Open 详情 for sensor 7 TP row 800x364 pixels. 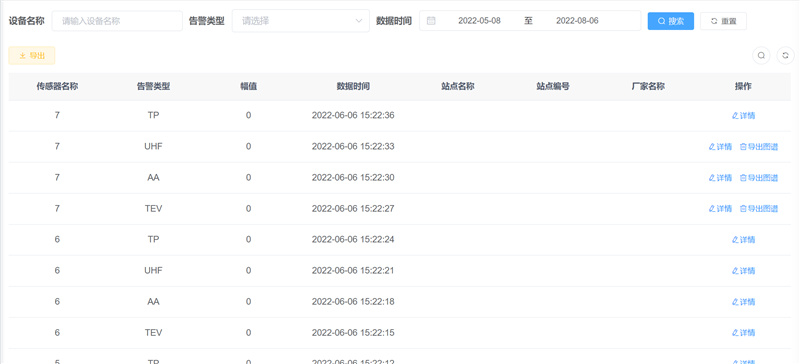pos(743,115)
